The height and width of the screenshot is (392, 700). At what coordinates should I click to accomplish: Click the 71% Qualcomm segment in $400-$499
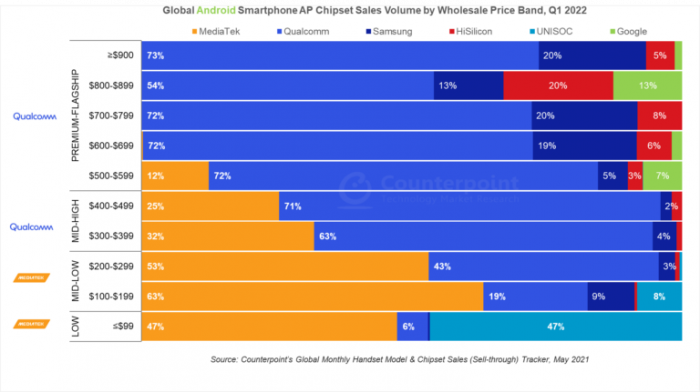(470, 206)
